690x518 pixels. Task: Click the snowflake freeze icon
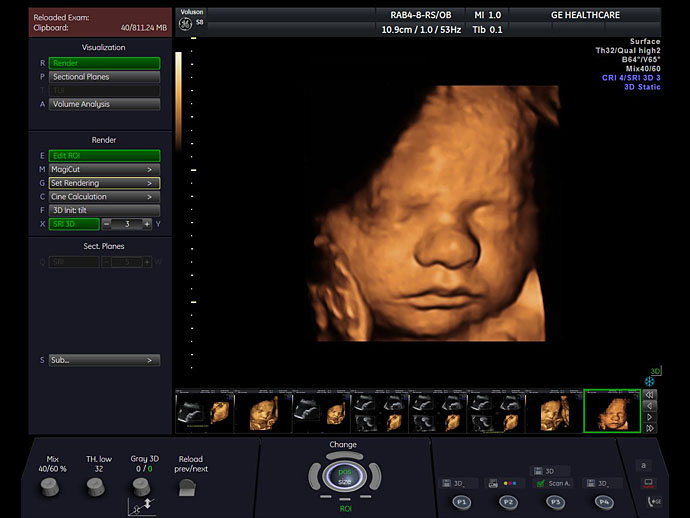coord(649,381)
